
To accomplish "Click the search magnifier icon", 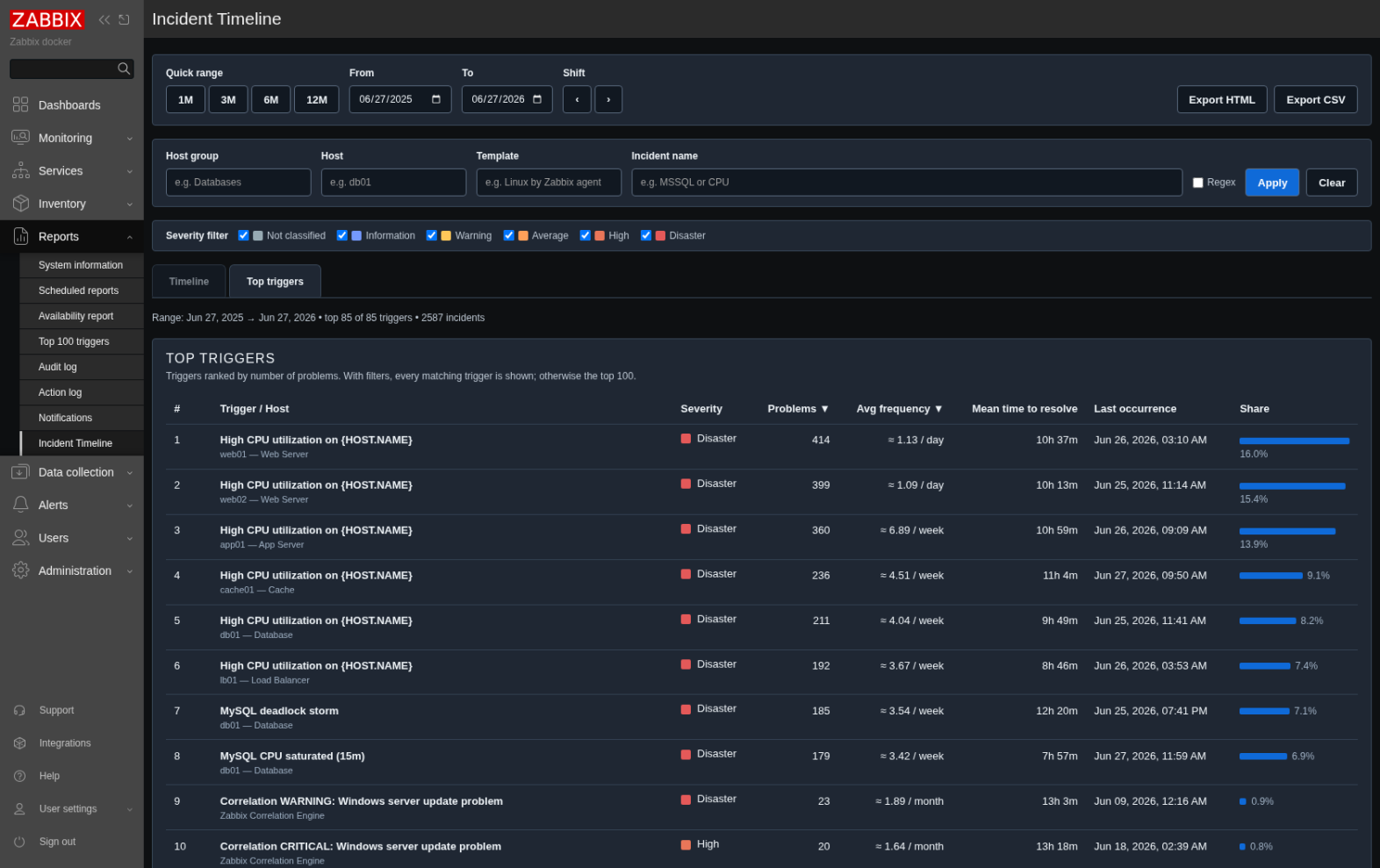I will (x=124, y=68).
